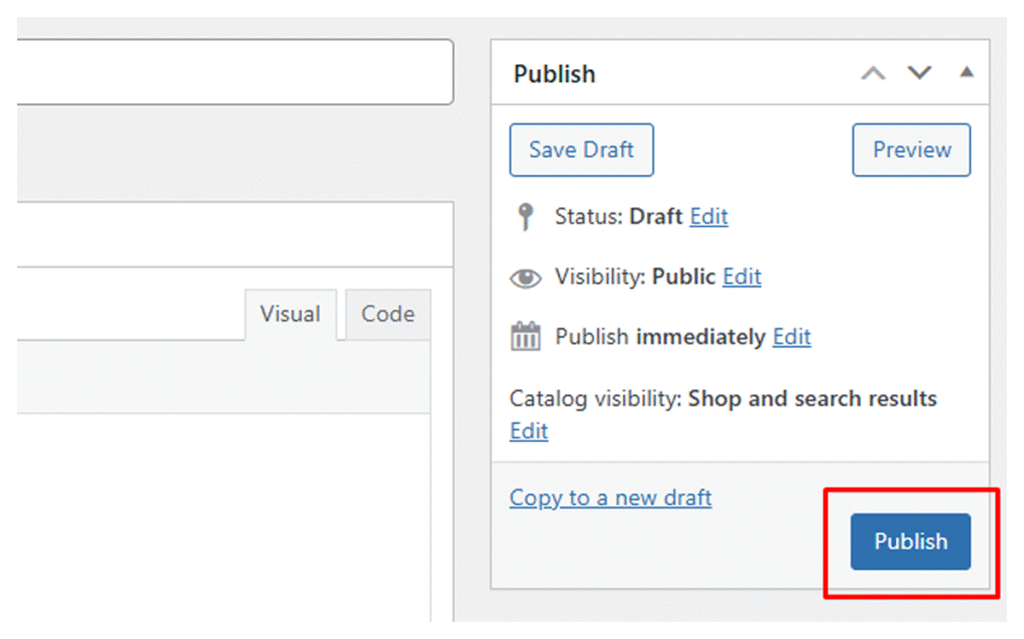
Task: Move the Publish panel down
Action: pyautogui.click(x=919, y=74)
